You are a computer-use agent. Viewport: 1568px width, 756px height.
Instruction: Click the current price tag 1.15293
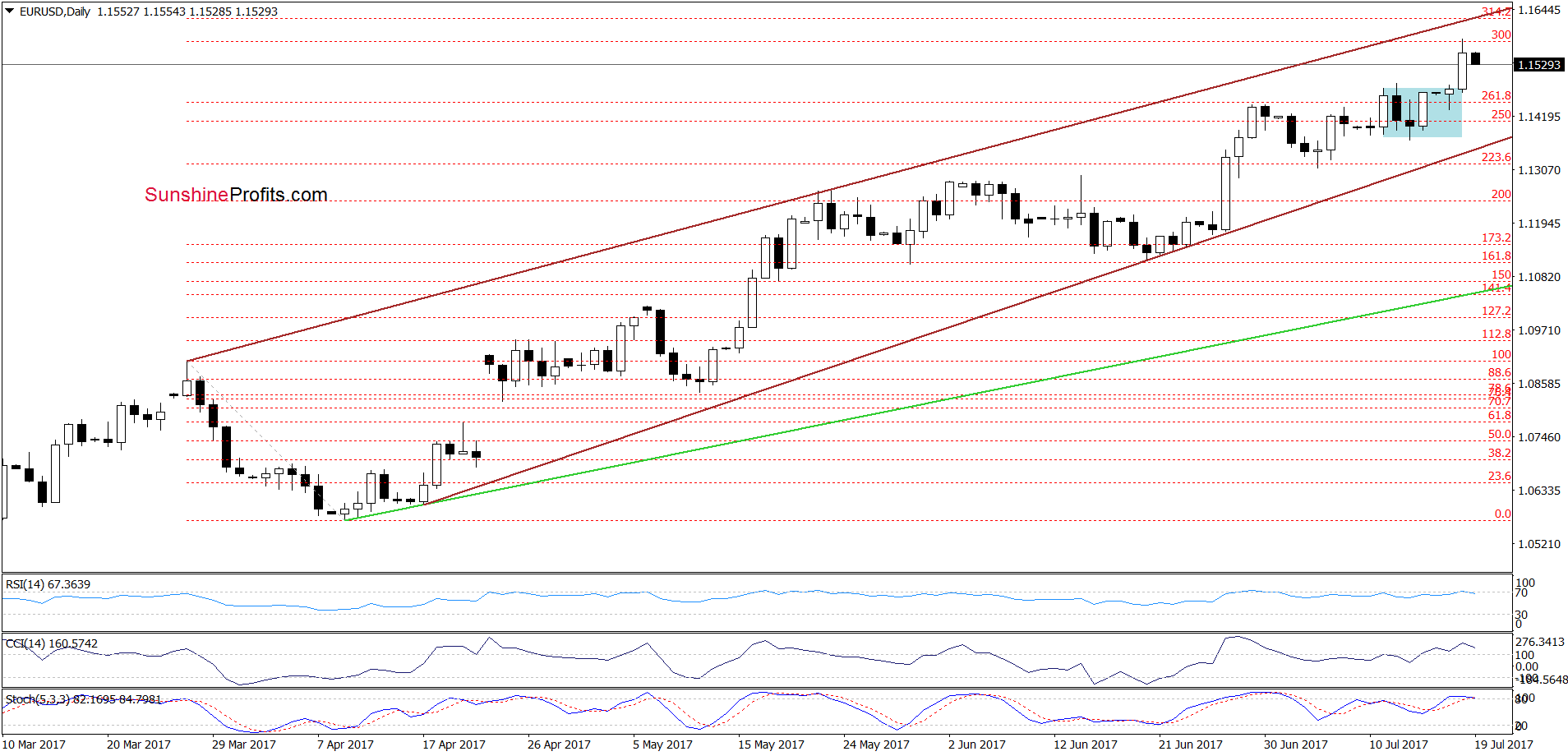click(1538, 65)
